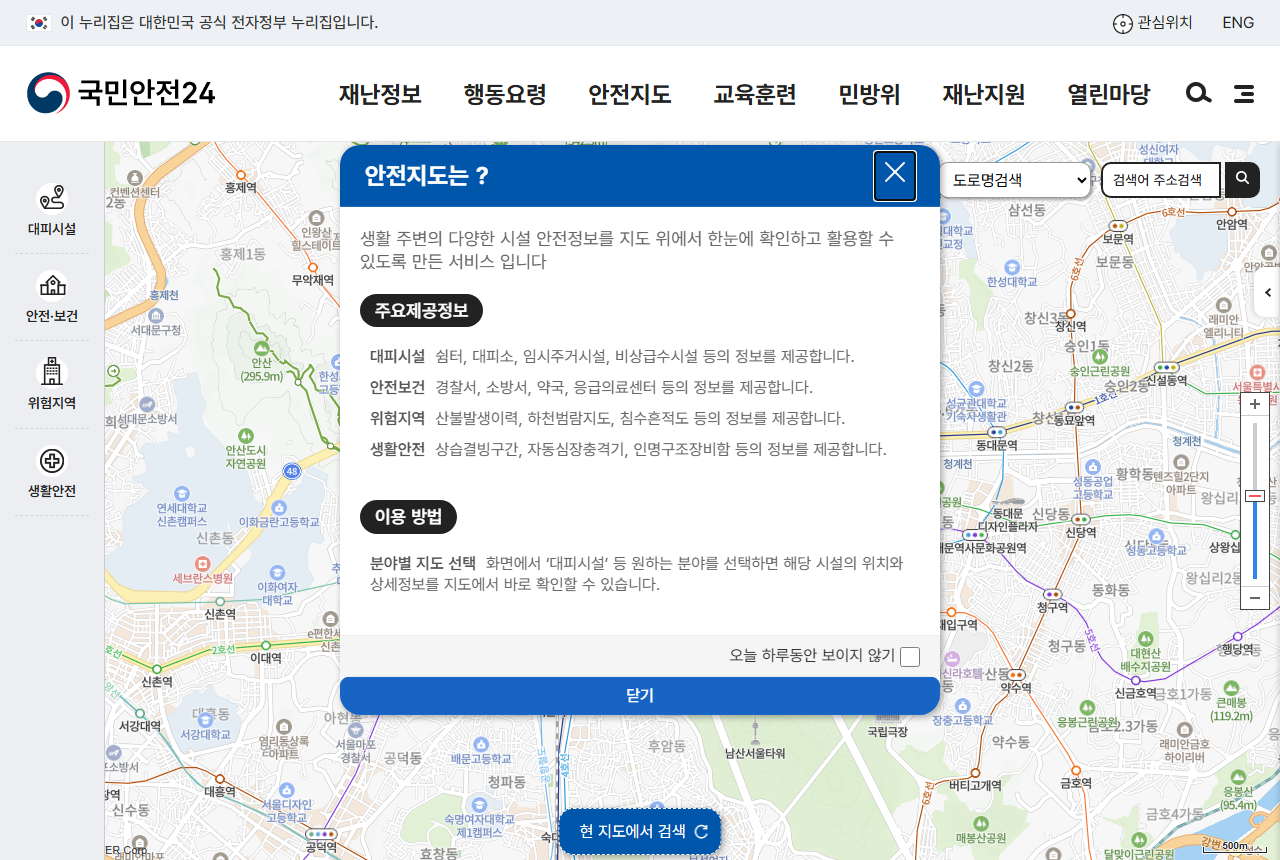The height and width of the screenshot is (860, 1280).
Task: Click 현 지도에서 검색 button
Action: tap(640, 831)
